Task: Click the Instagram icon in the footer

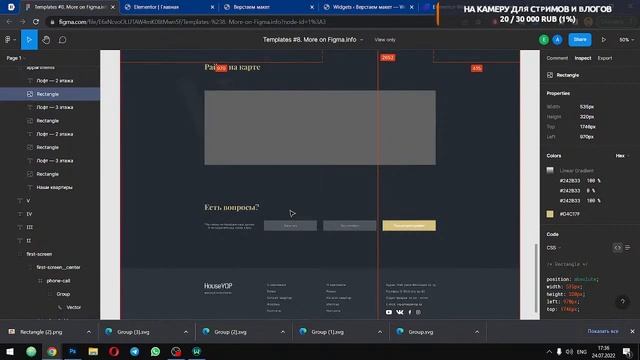Action: pos(418,312)
